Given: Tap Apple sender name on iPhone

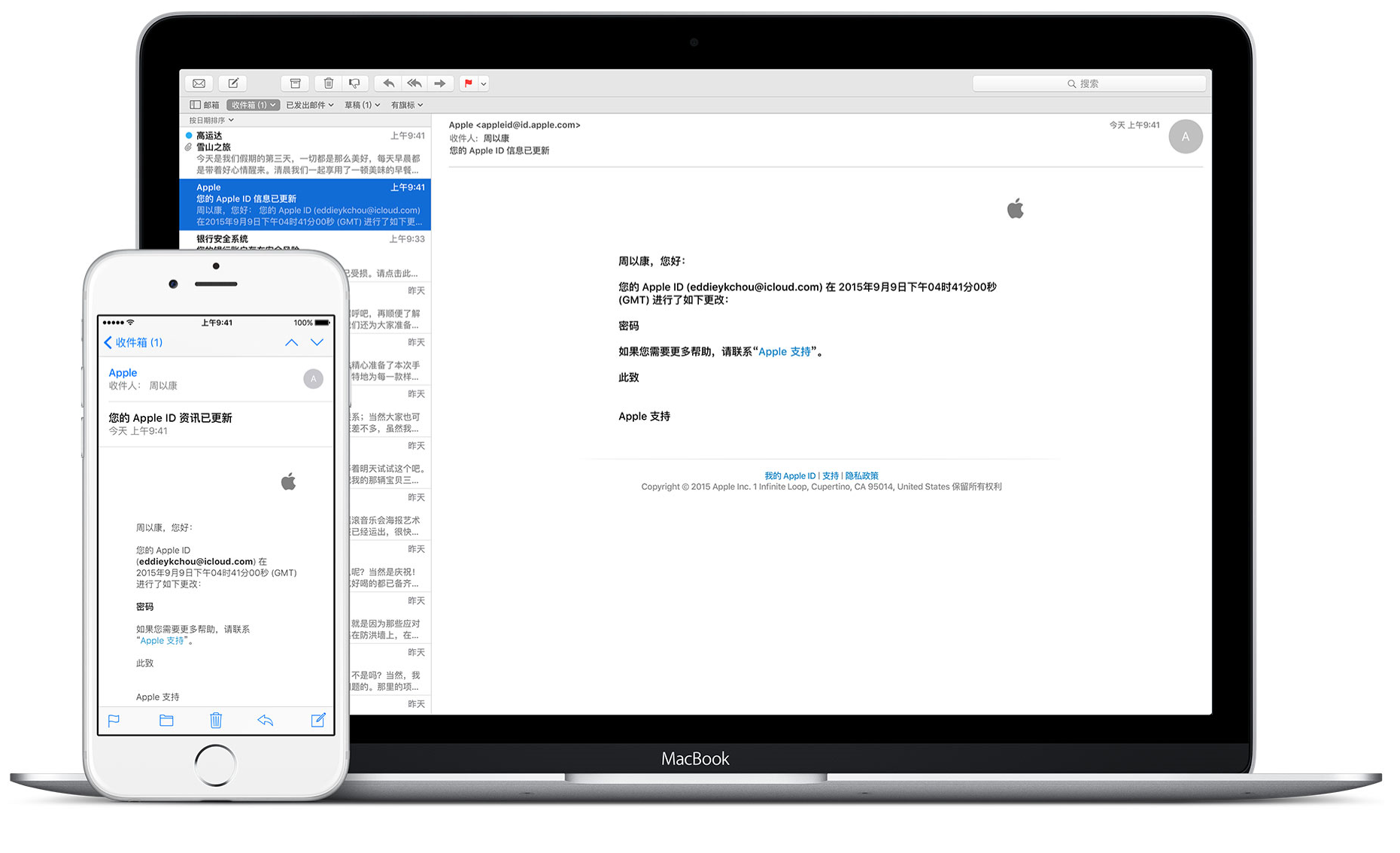Looking at the screenshot, I should 123,373.
